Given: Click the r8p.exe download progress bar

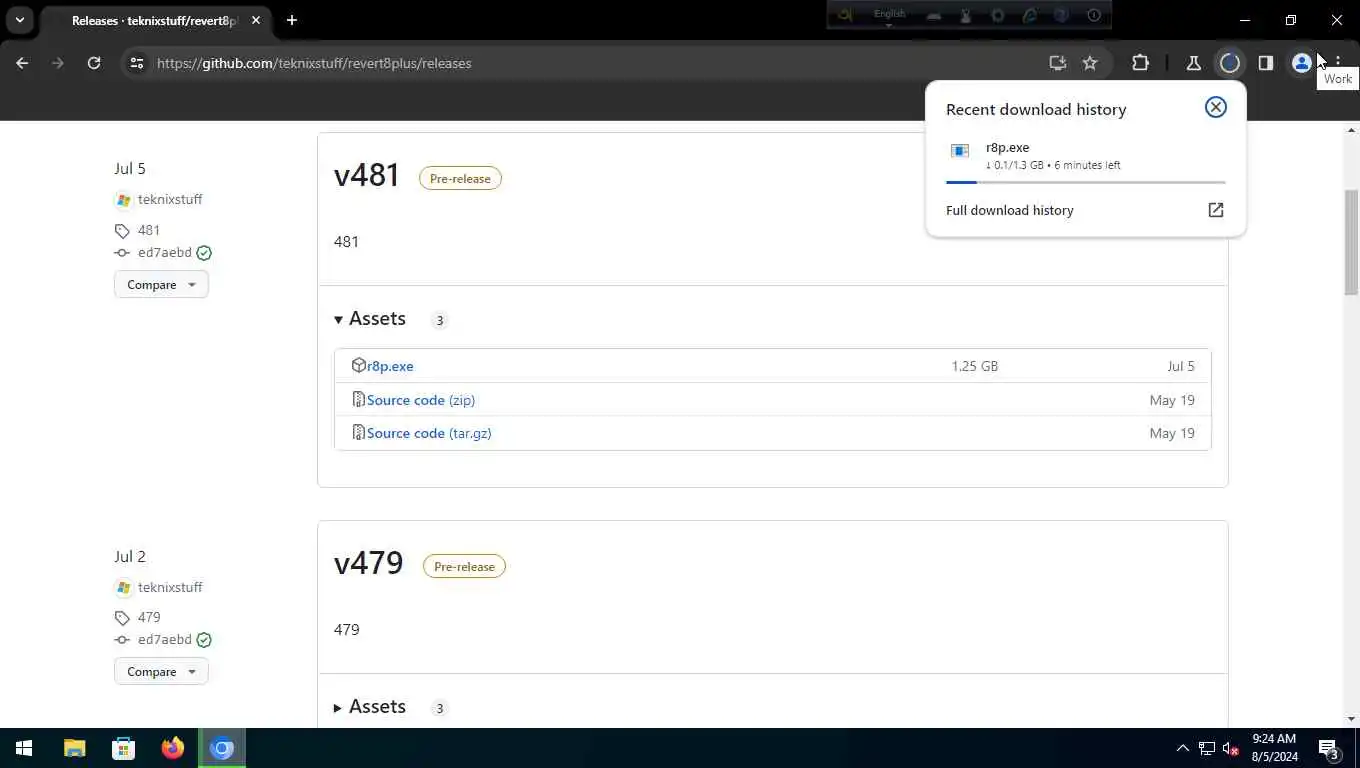Looking at the screenshot, I should pos(1085,182).
